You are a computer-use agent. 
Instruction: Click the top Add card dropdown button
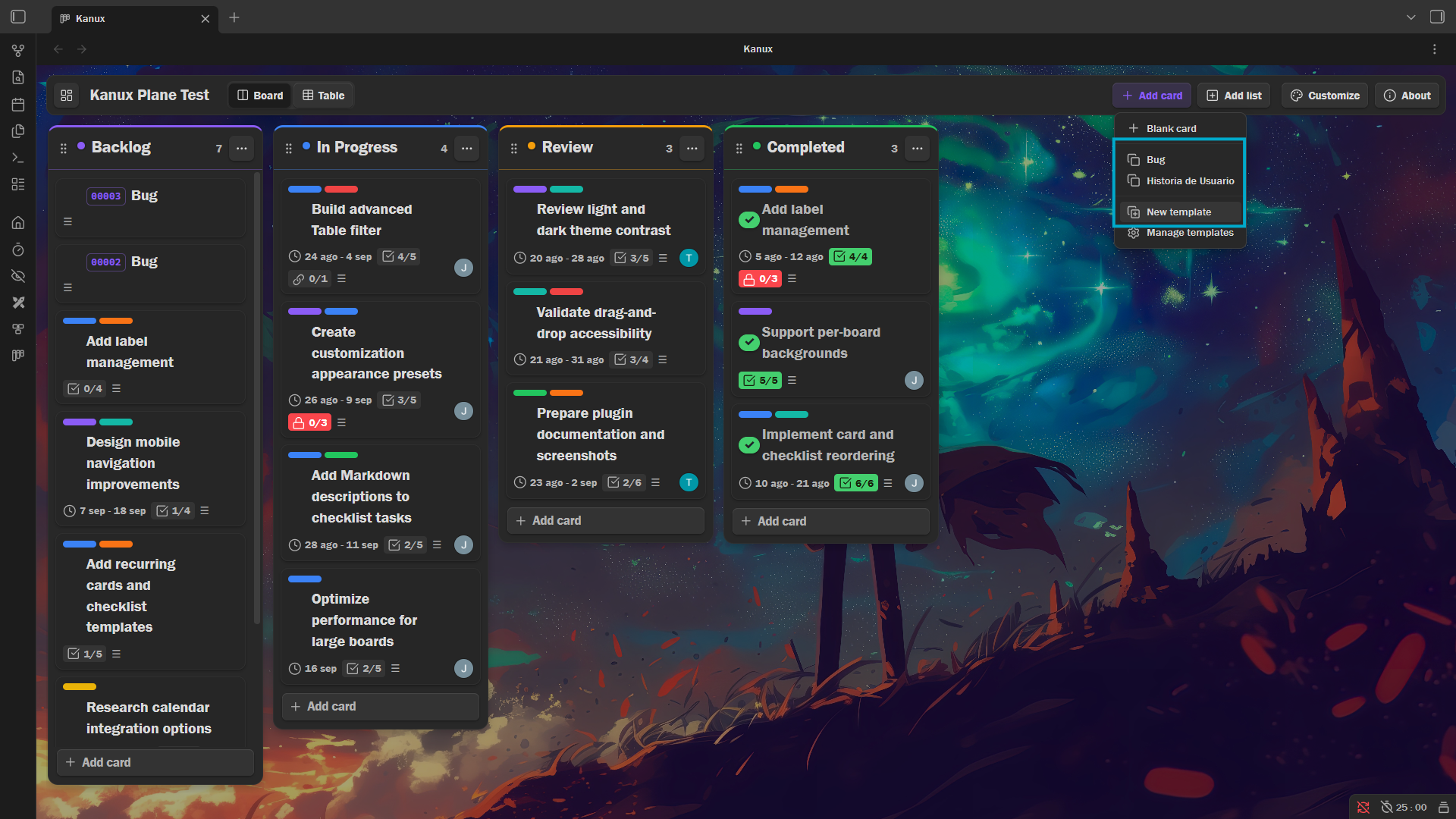(1152, 96)
